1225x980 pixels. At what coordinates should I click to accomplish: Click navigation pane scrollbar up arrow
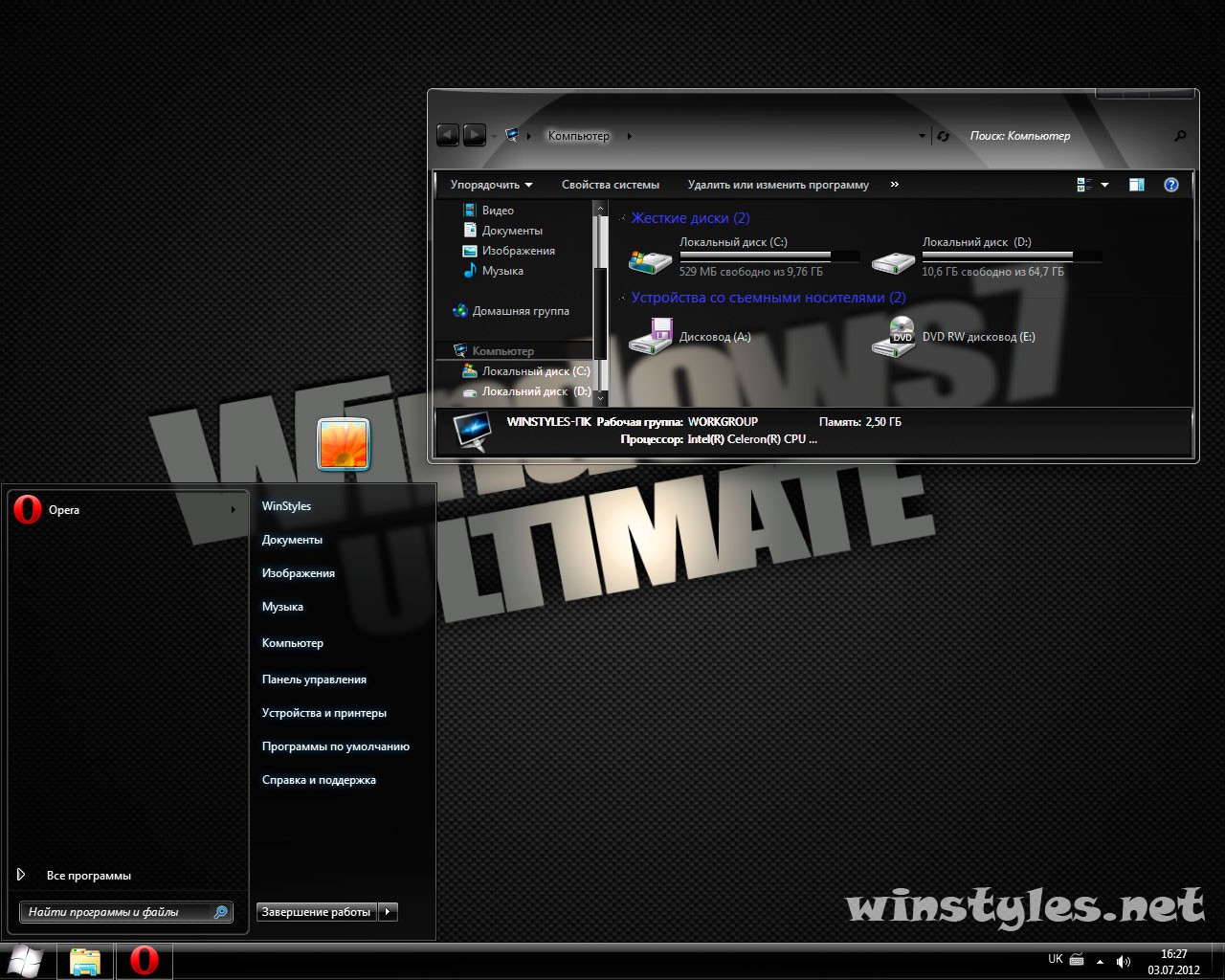[601, 209]
